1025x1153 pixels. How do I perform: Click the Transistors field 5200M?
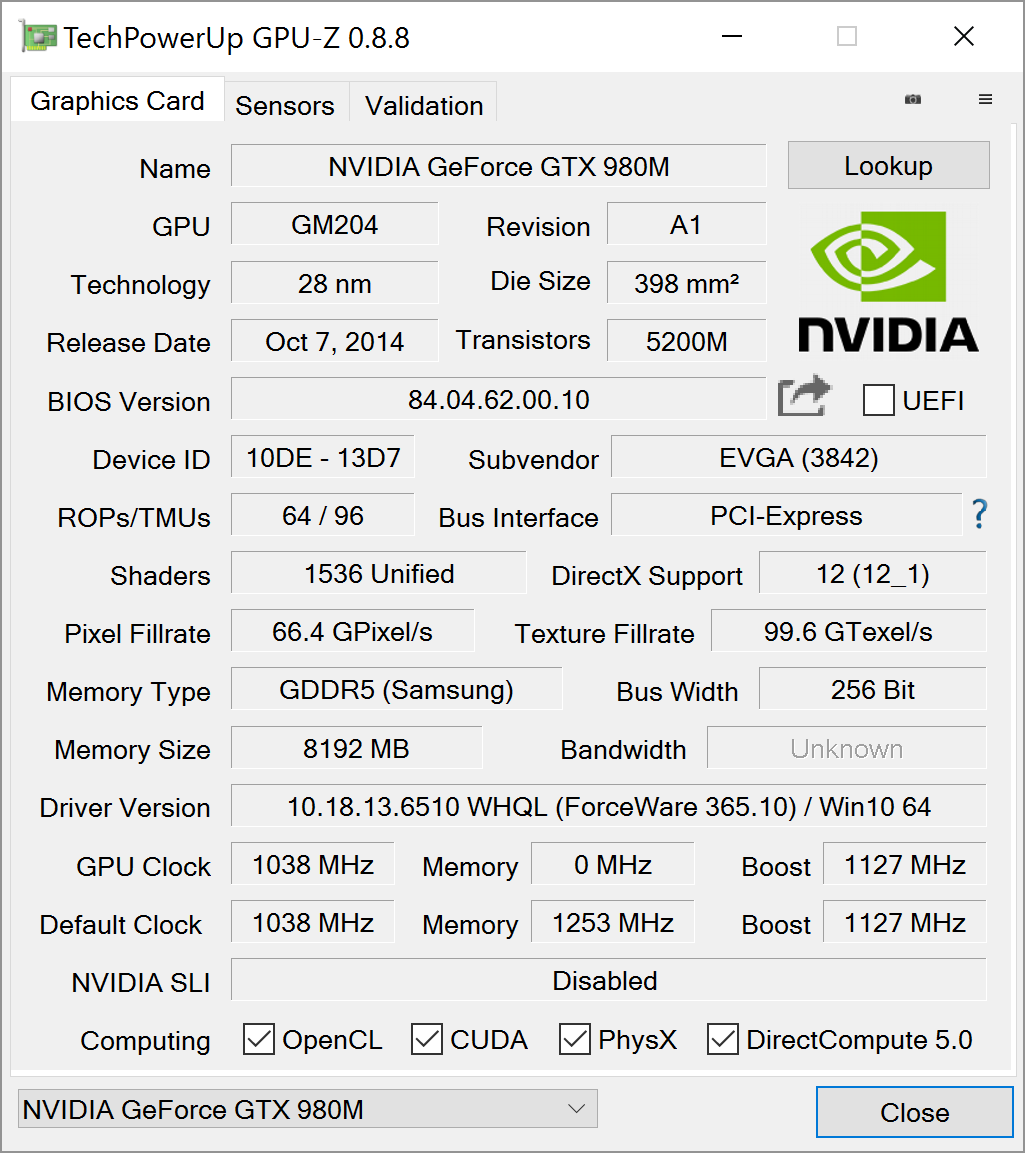coord(686,341)
